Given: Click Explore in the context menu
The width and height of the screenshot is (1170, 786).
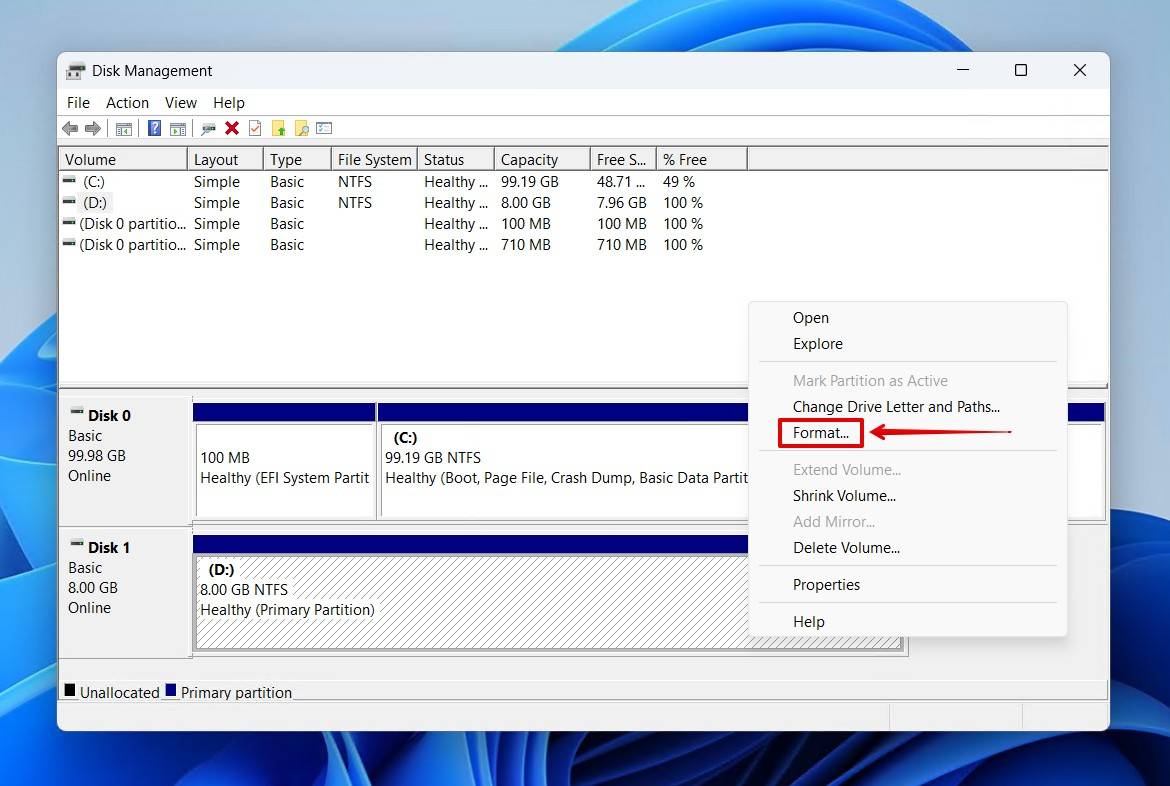Looking at the screenshot, I should point(817,343).
